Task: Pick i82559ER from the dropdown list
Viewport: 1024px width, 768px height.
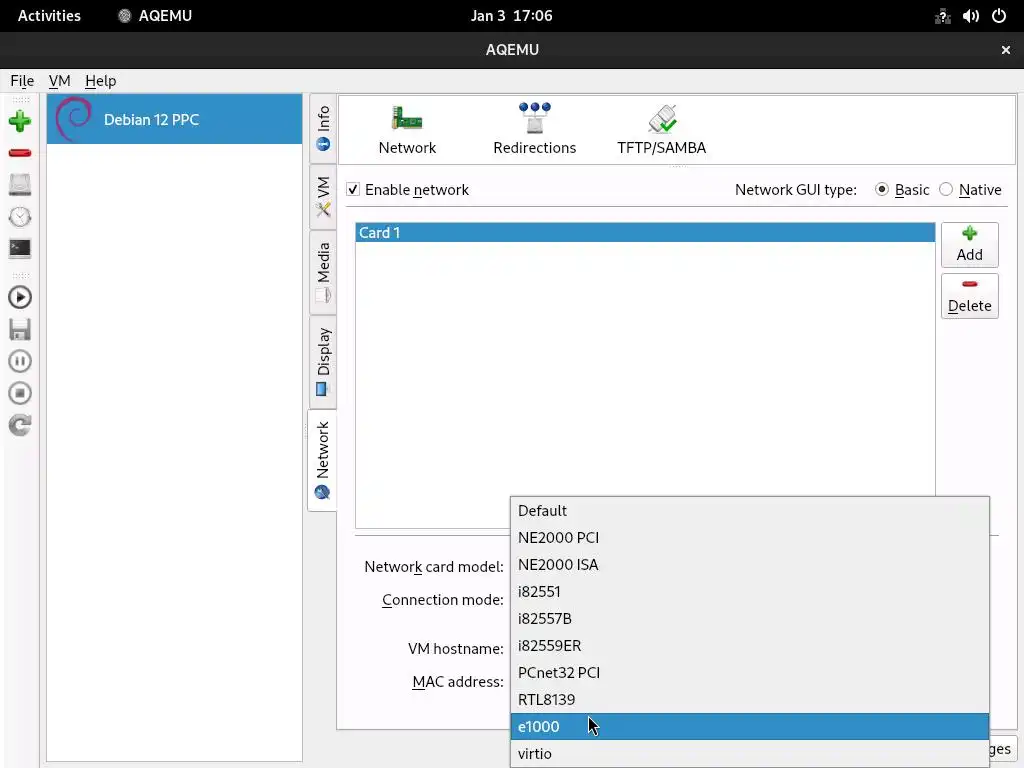Action: [750, 645]
